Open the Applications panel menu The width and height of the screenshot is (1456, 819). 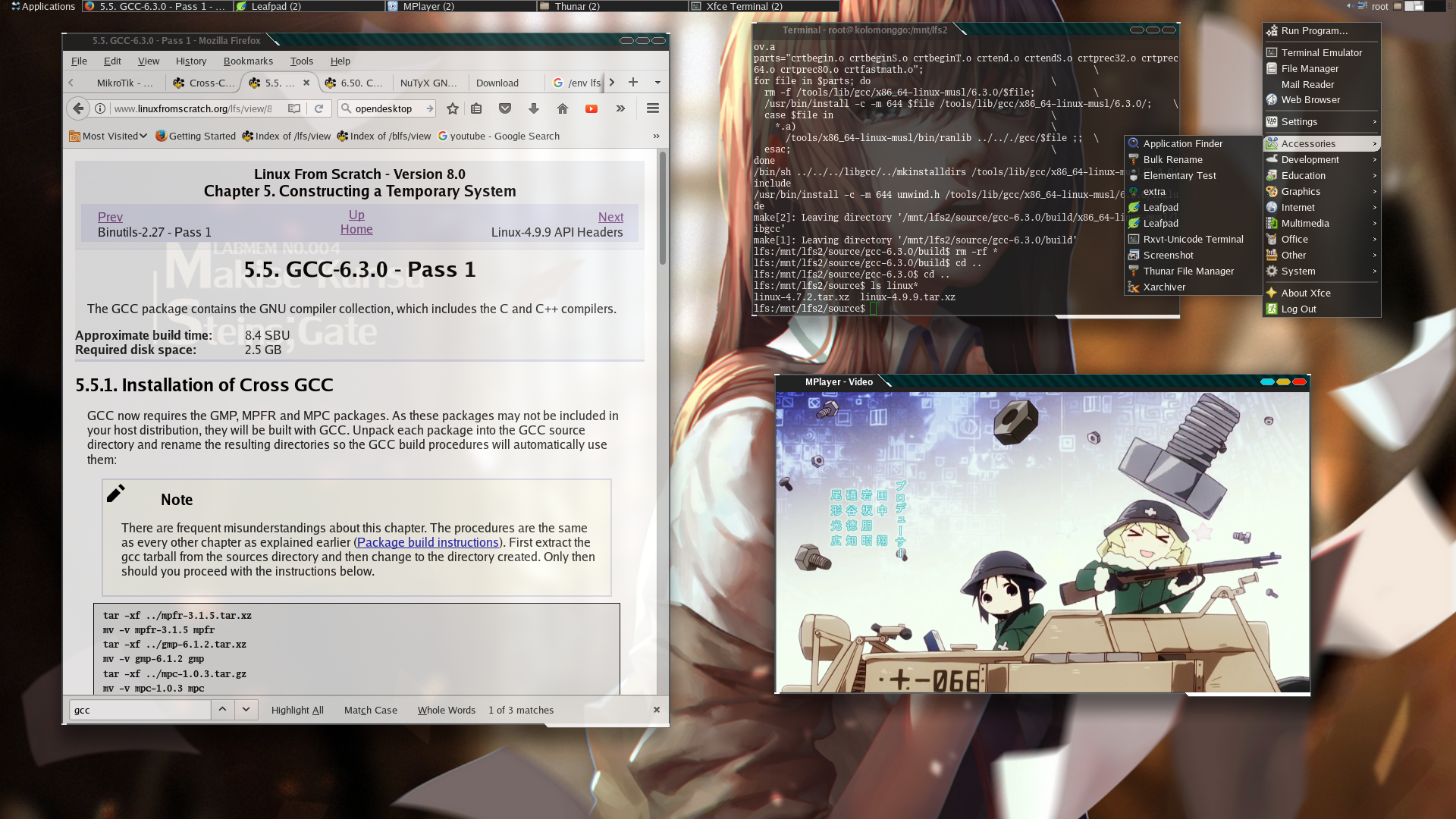pos(42,6)
